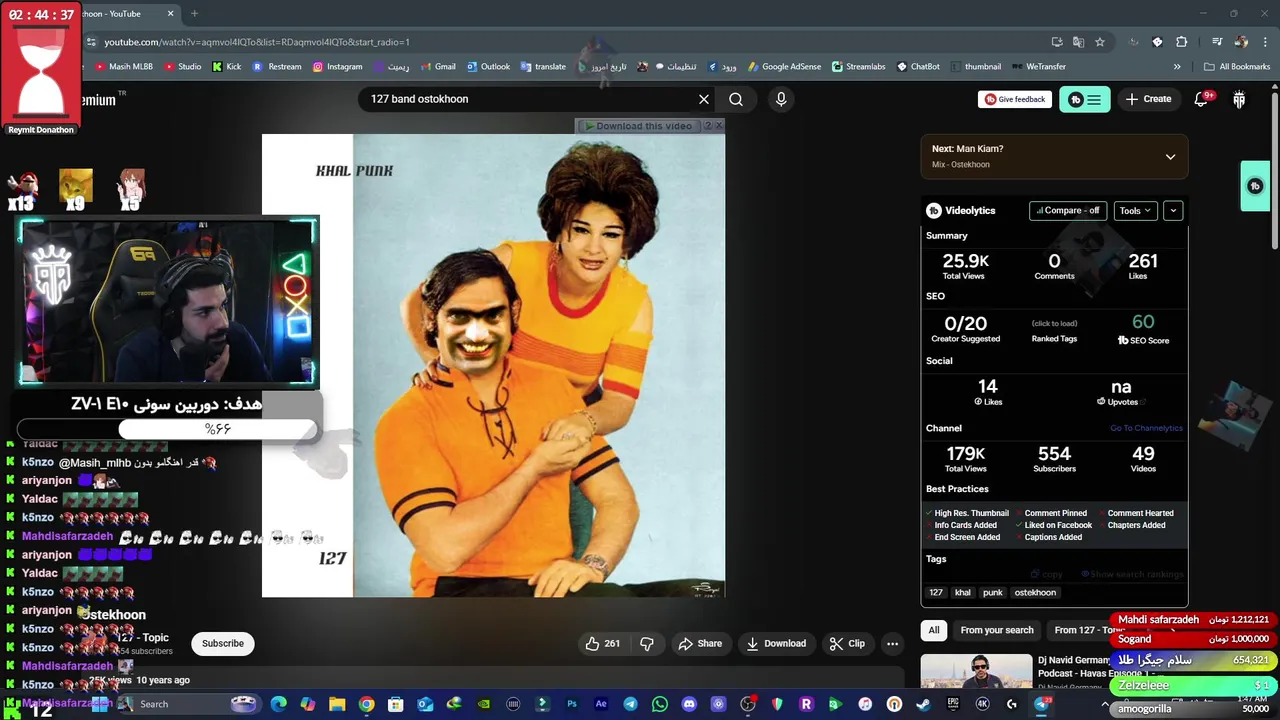Share the video
The height and width of the screenshot is (720, 1280).
[x=699, y=644]
